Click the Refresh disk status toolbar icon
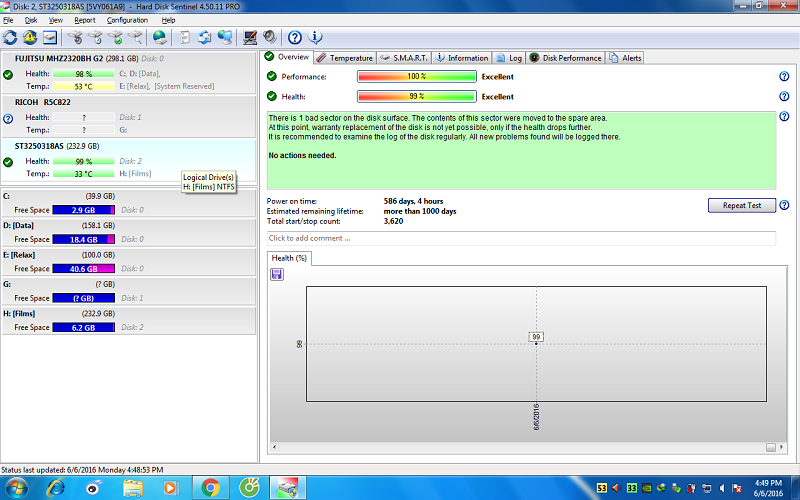 [x=11, y=37]
